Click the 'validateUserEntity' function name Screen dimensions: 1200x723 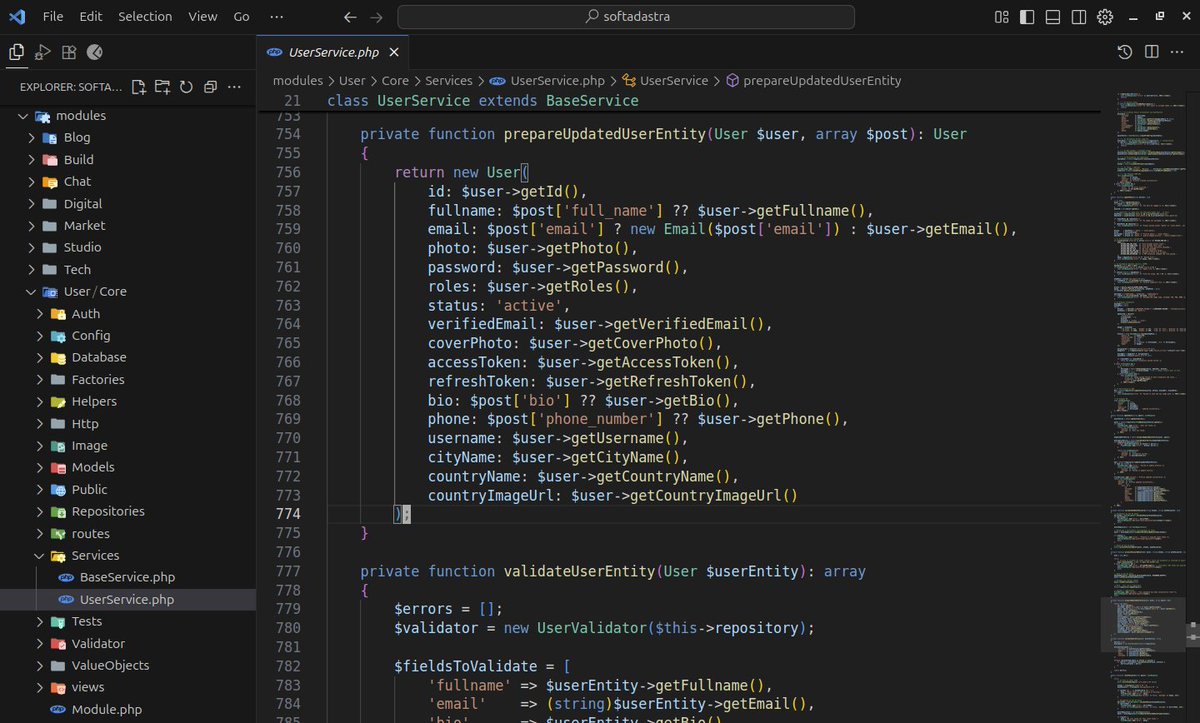[579, 571]
